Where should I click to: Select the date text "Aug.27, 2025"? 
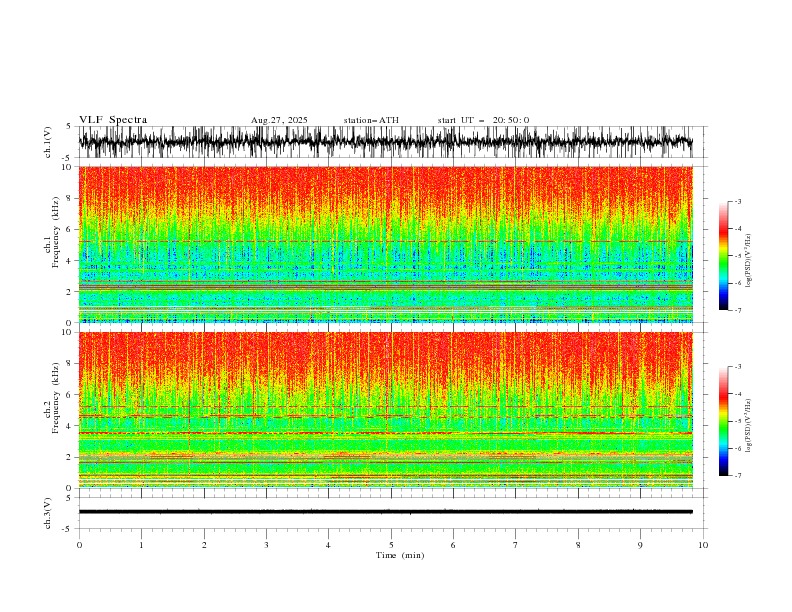(x=279, y=120)
